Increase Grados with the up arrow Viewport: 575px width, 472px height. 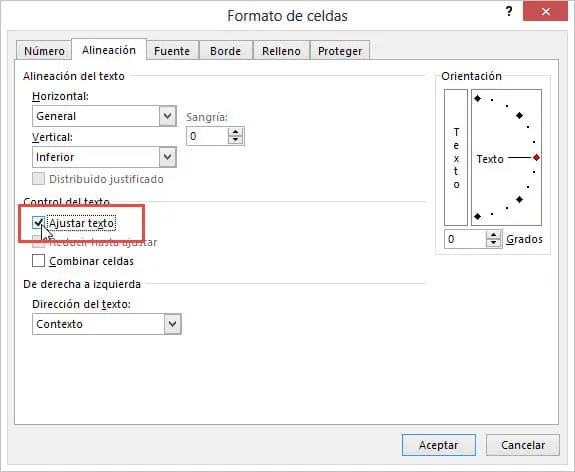pos(494,235)
